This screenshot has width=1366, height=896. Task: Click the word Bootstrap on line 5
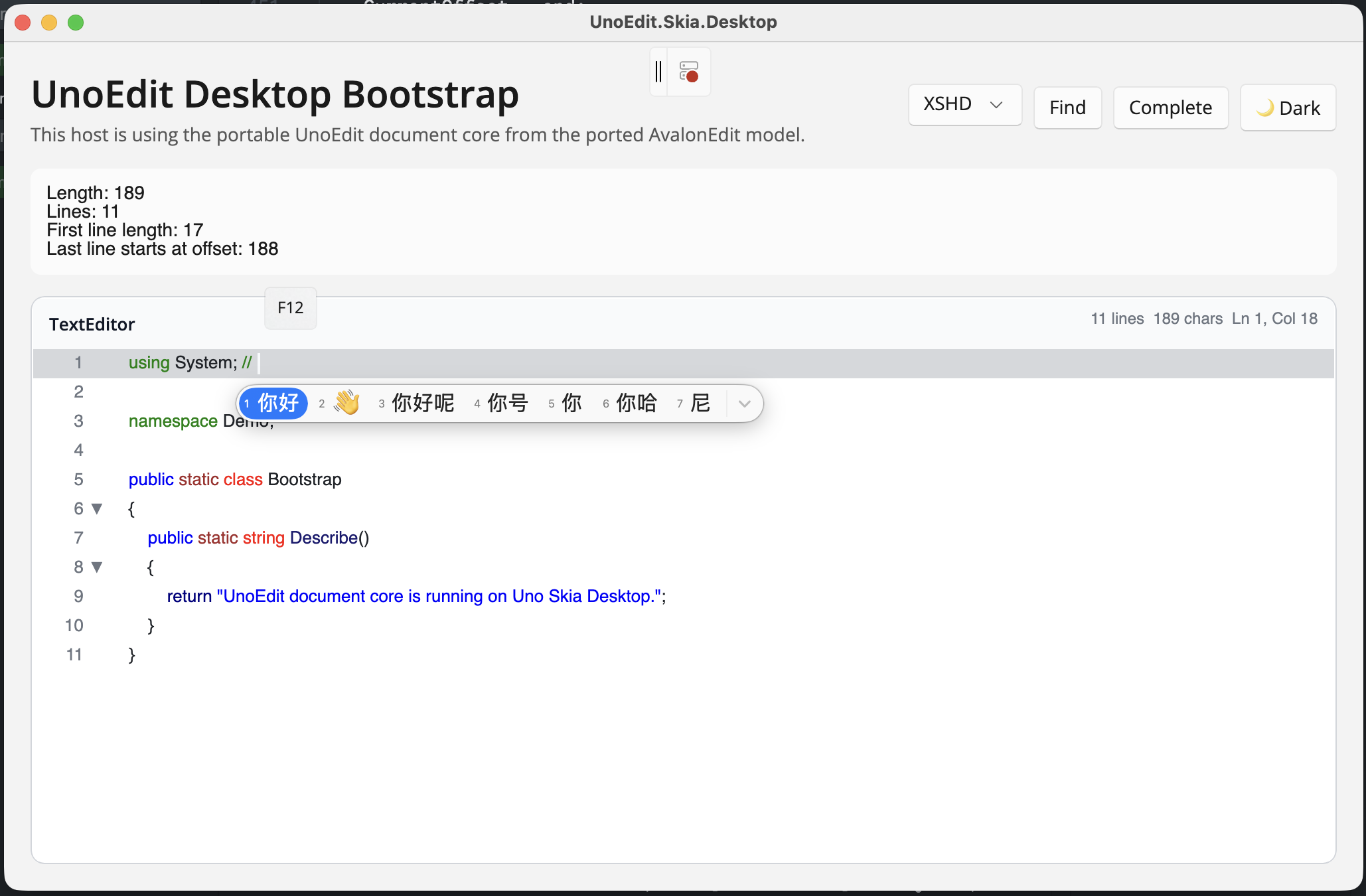coord(305,480)
